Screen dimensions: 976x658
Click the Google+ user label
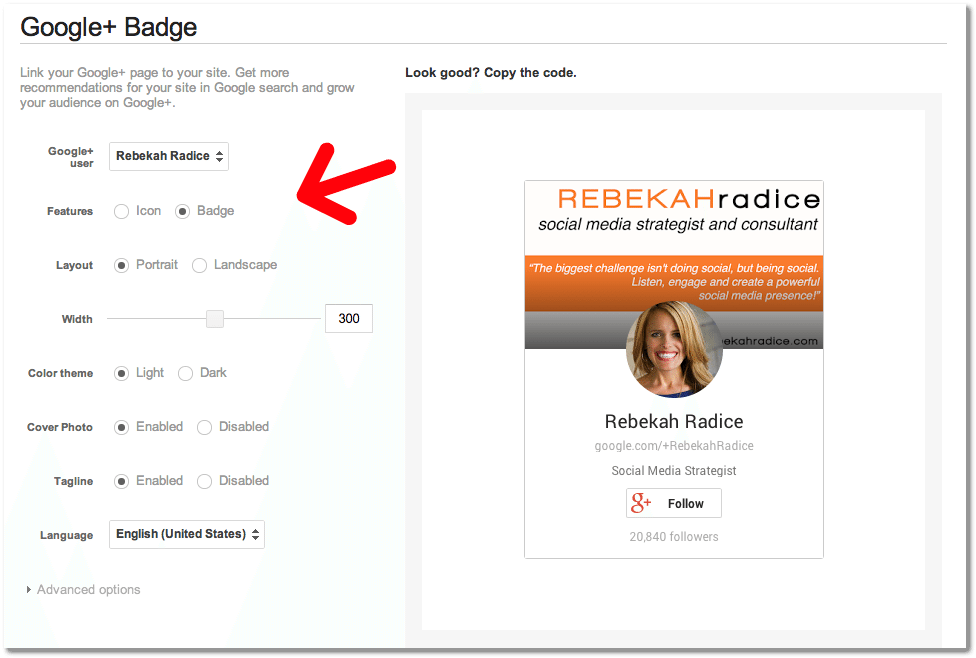[70, 157]
